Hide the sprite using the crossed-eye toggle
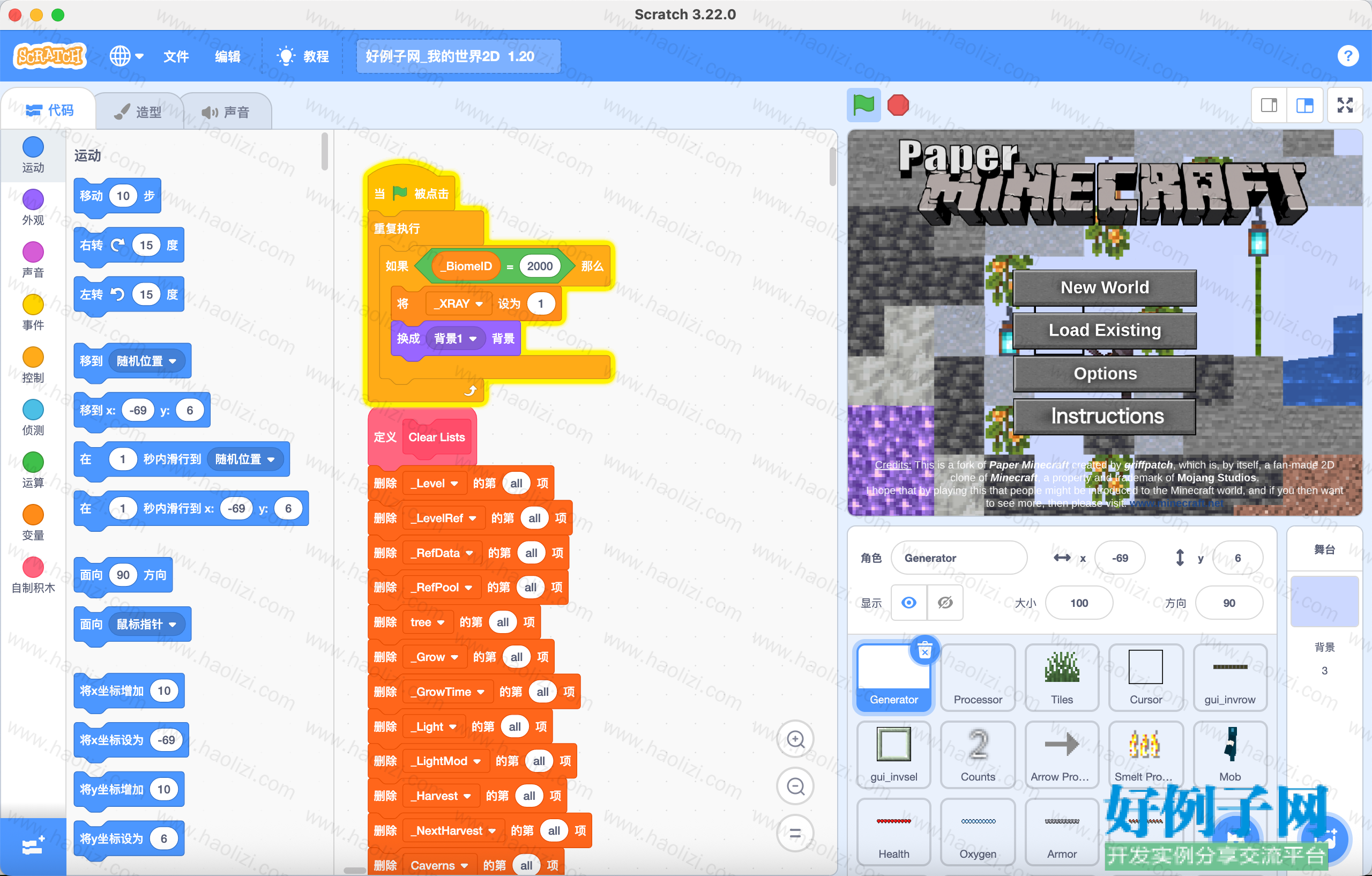 945,603
